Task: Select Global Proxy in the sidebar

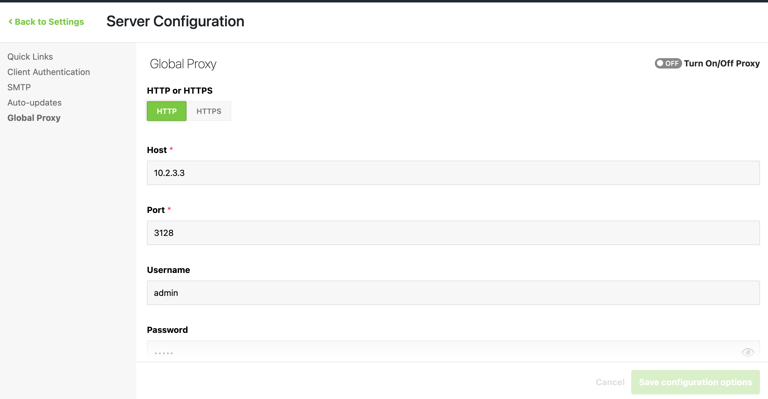Action: coord(34,118)
